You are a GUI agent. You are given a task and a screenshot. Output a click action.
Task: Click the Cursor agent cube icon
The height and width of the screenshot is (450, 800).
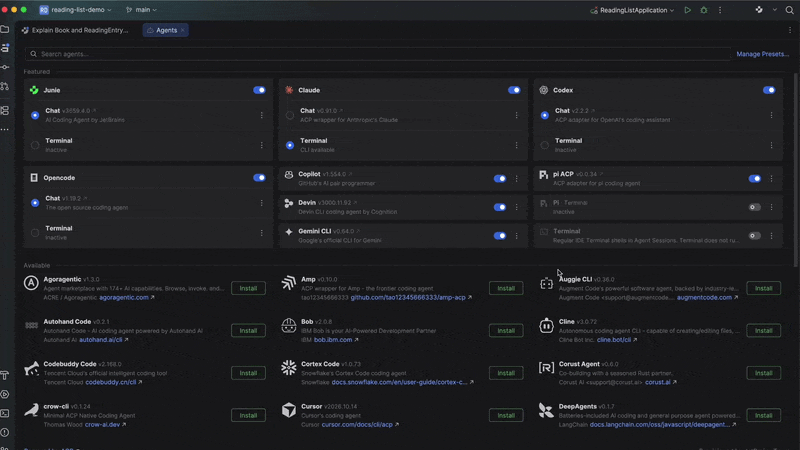click(x=289, y=410)
